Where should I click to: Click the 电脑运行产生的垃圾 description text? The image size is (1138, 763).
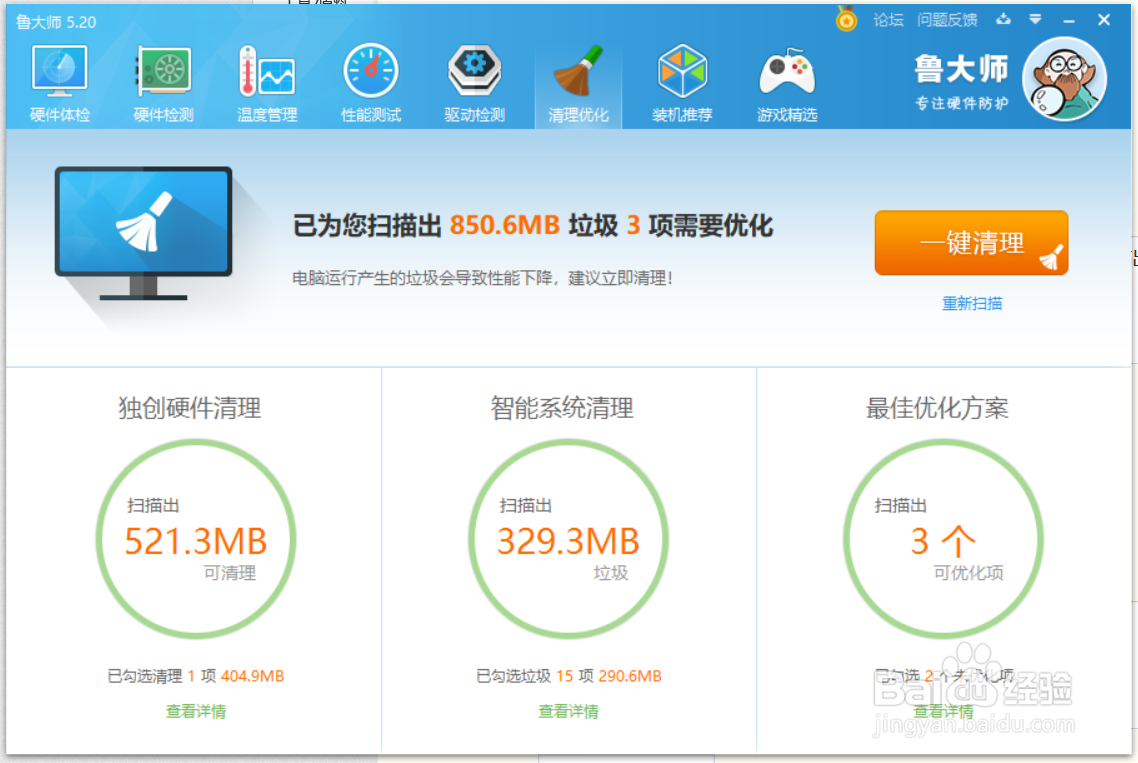[483, 278]
